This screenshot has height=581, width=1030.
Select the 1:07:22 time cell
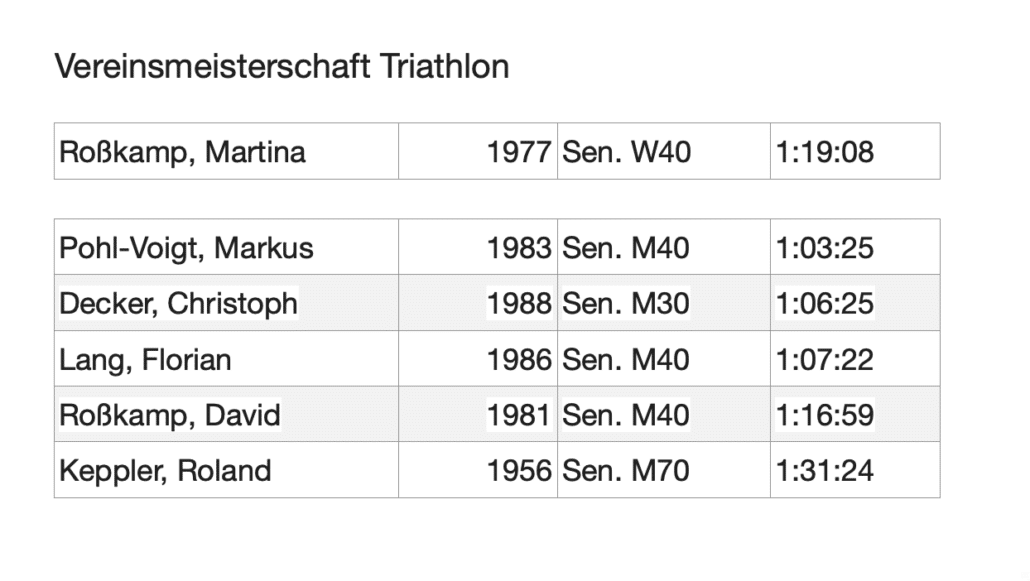(855, 359)
